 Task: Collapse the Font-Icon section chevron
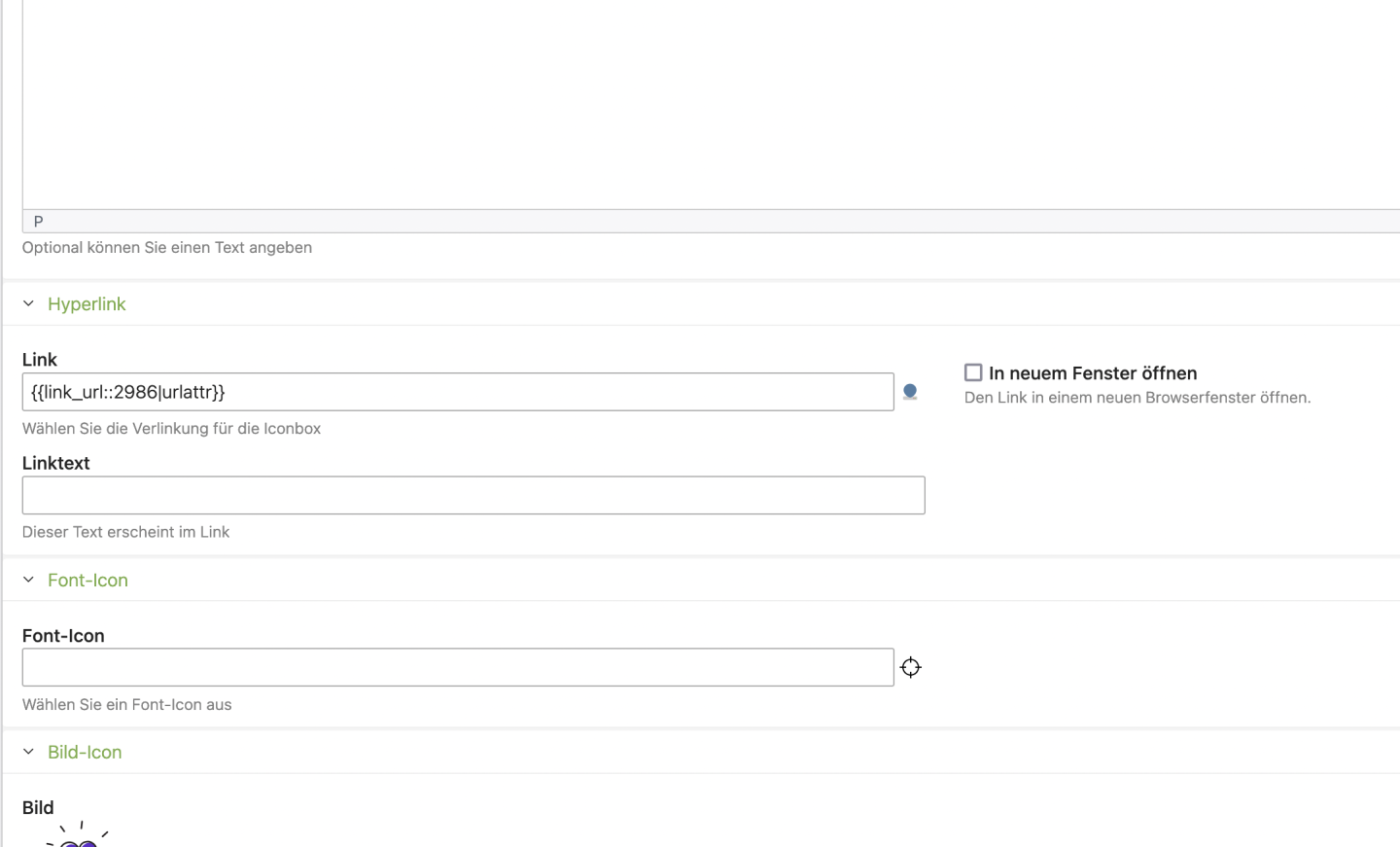pos(28,580)
